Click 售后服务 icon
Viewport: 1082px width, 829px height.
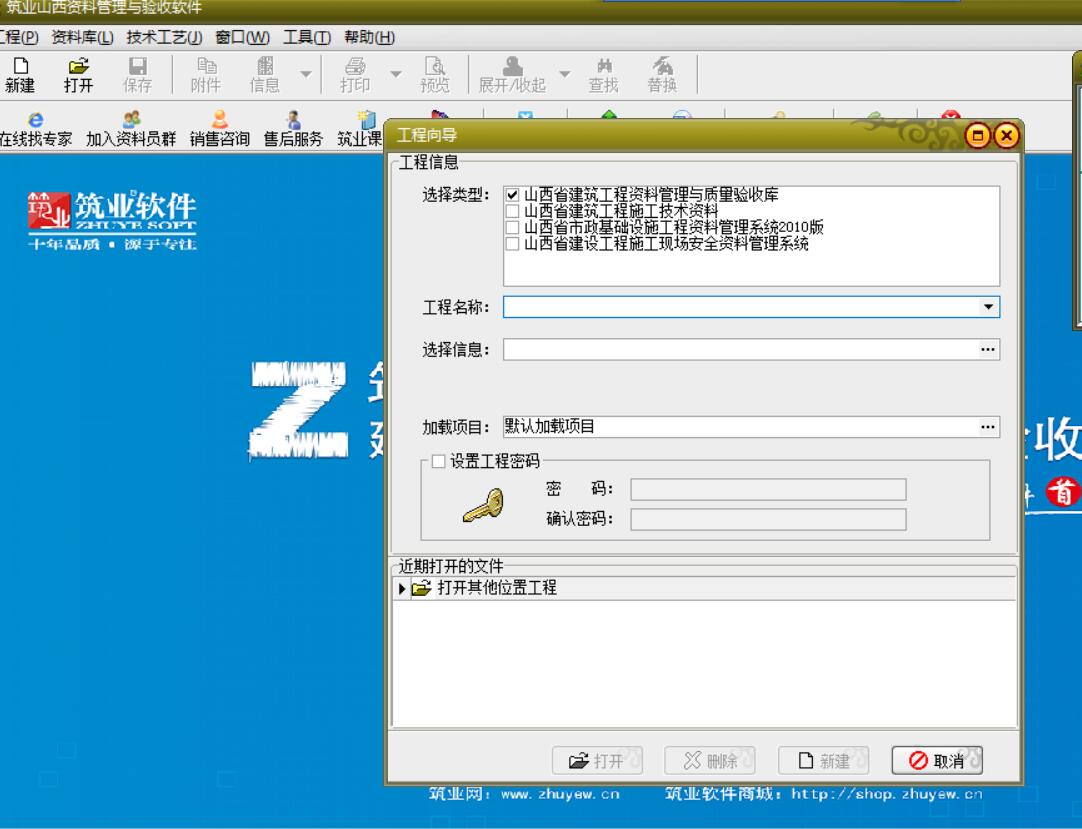293,129
